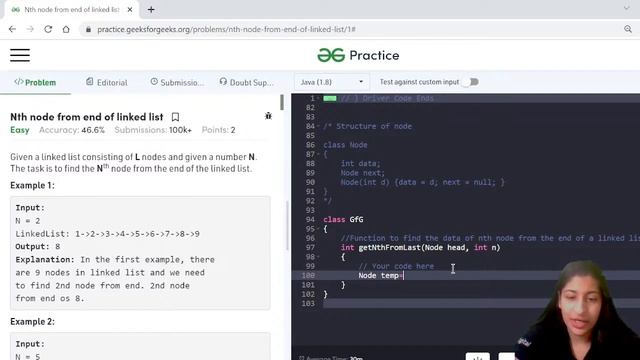This screenshot has width=640, height=360.
Task: Reload the current page
Action: pos(48,29)
